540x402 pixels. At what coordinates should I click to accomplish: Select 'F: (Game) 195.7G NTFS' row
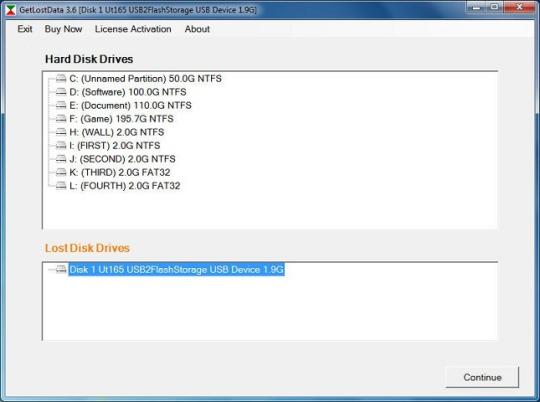121,119
